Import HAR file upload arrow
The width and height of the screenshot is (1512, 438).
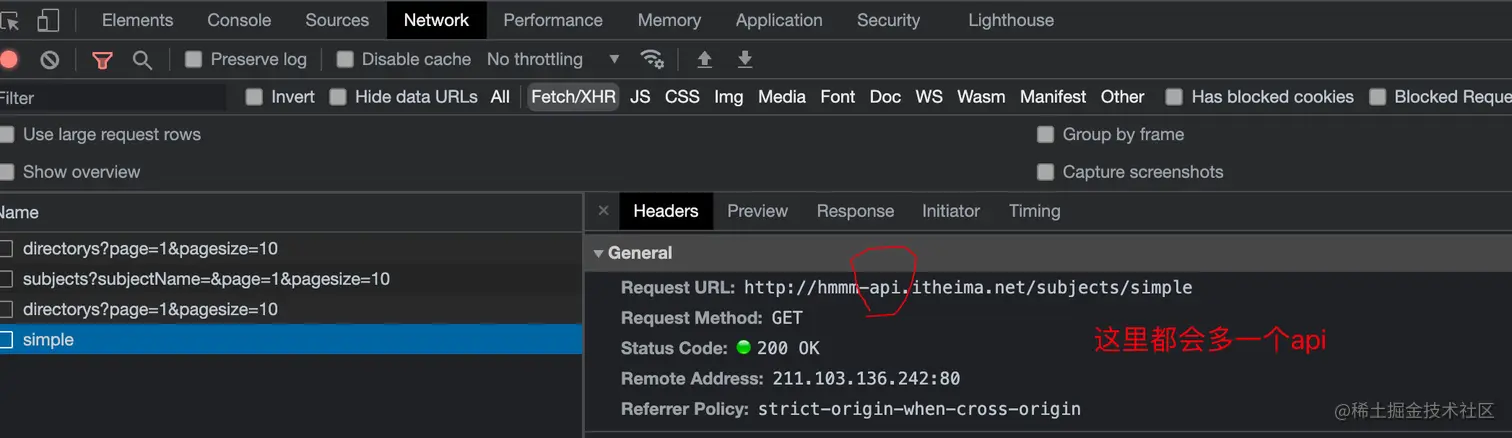tap(704, 60)
